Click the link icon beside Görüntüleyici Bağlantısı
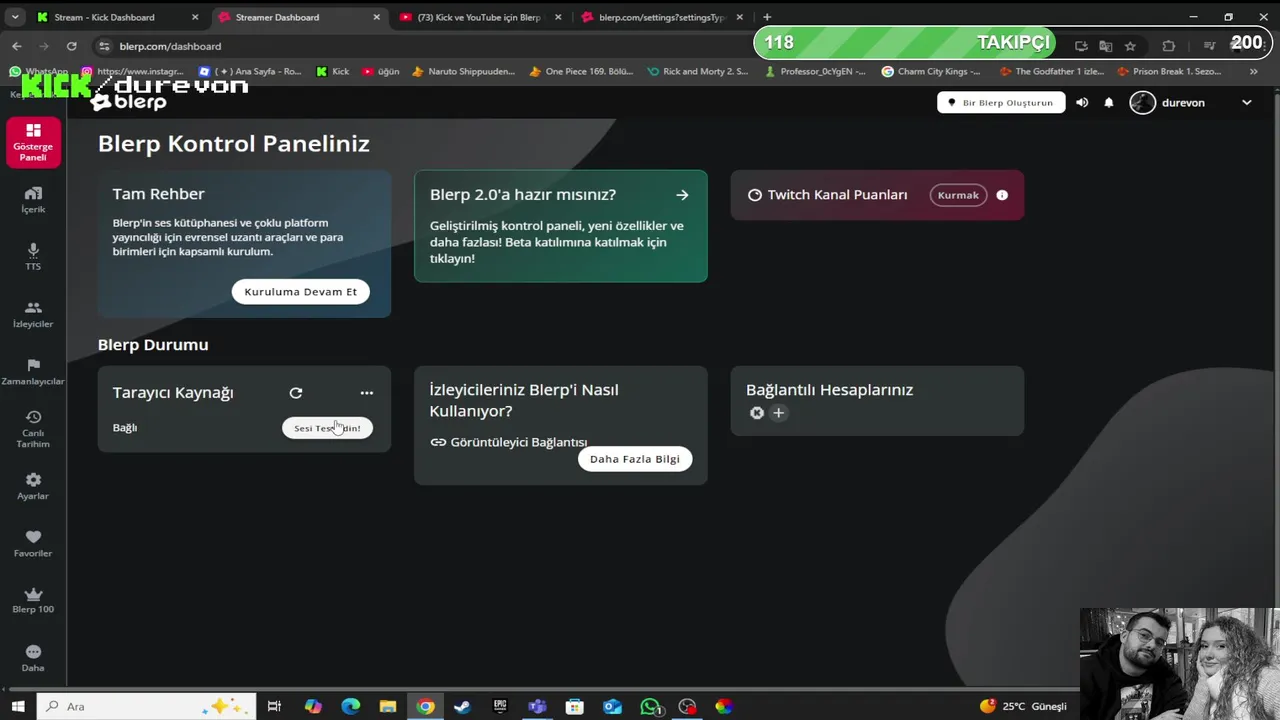The image size is (1280, 720). coord(438,442)
